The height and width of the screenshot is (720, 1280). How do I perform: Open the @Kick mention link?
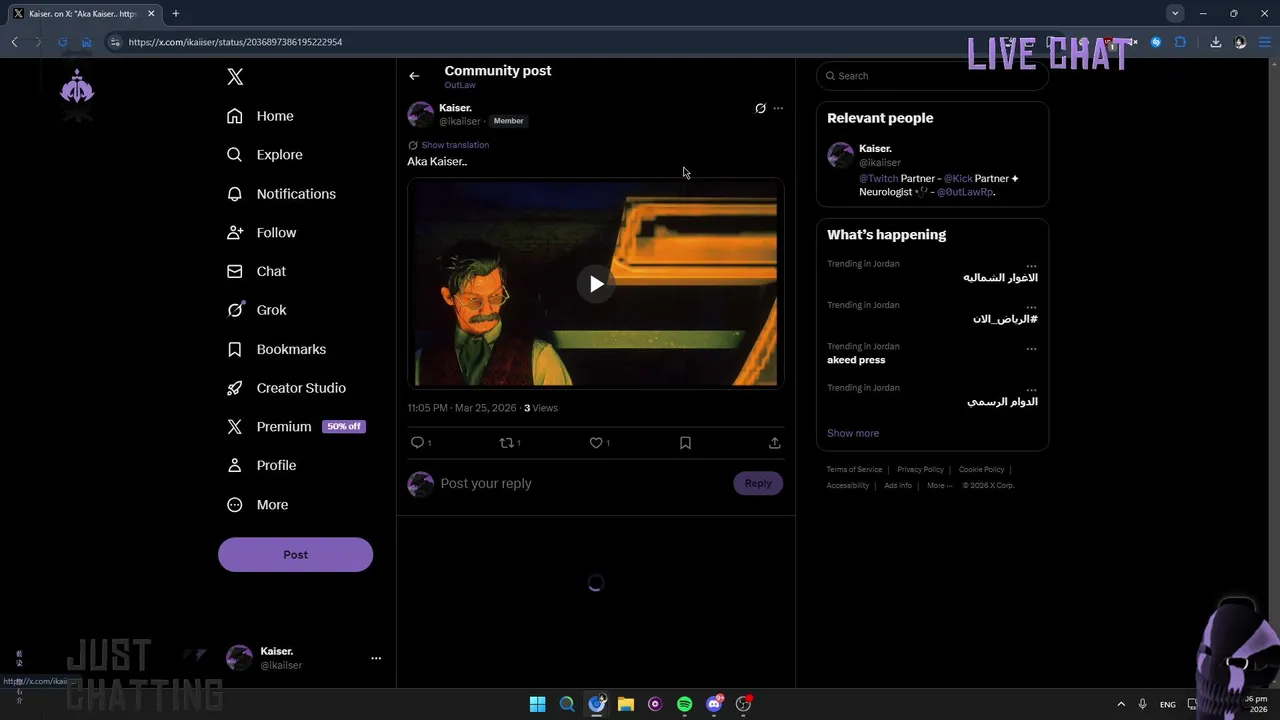coord(958,179)
